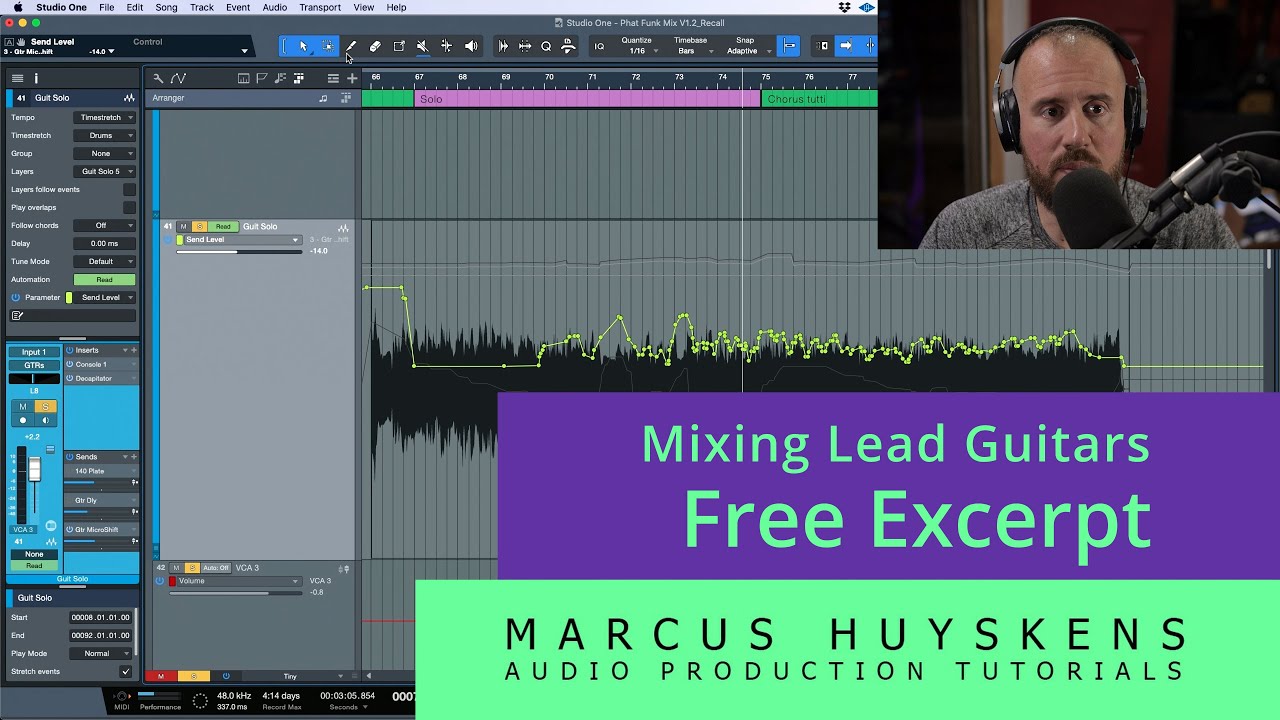Toggle Snap to grid button
This screenshot has width=1280, height=720.
click(x=788, y=46)
